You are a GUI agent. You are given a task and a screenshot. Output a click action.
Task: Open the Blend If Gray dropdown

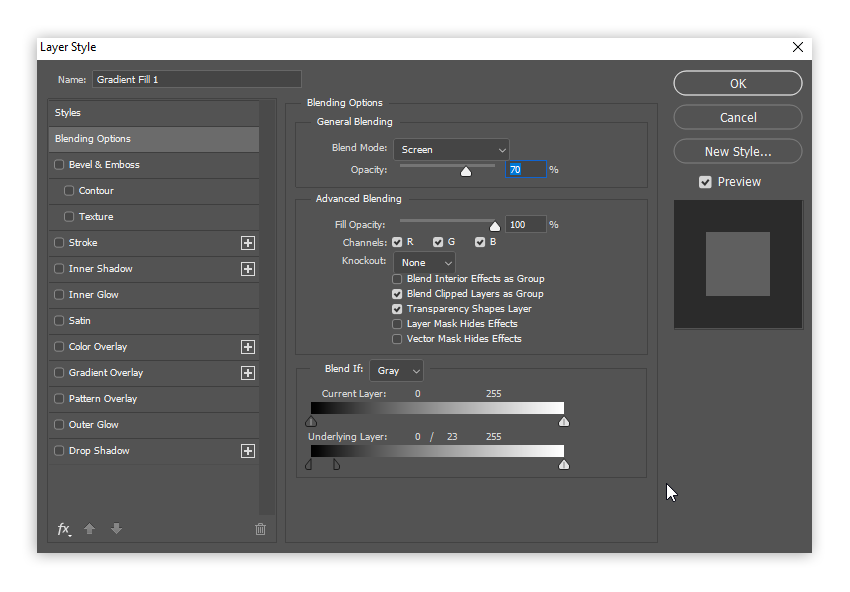396,371
